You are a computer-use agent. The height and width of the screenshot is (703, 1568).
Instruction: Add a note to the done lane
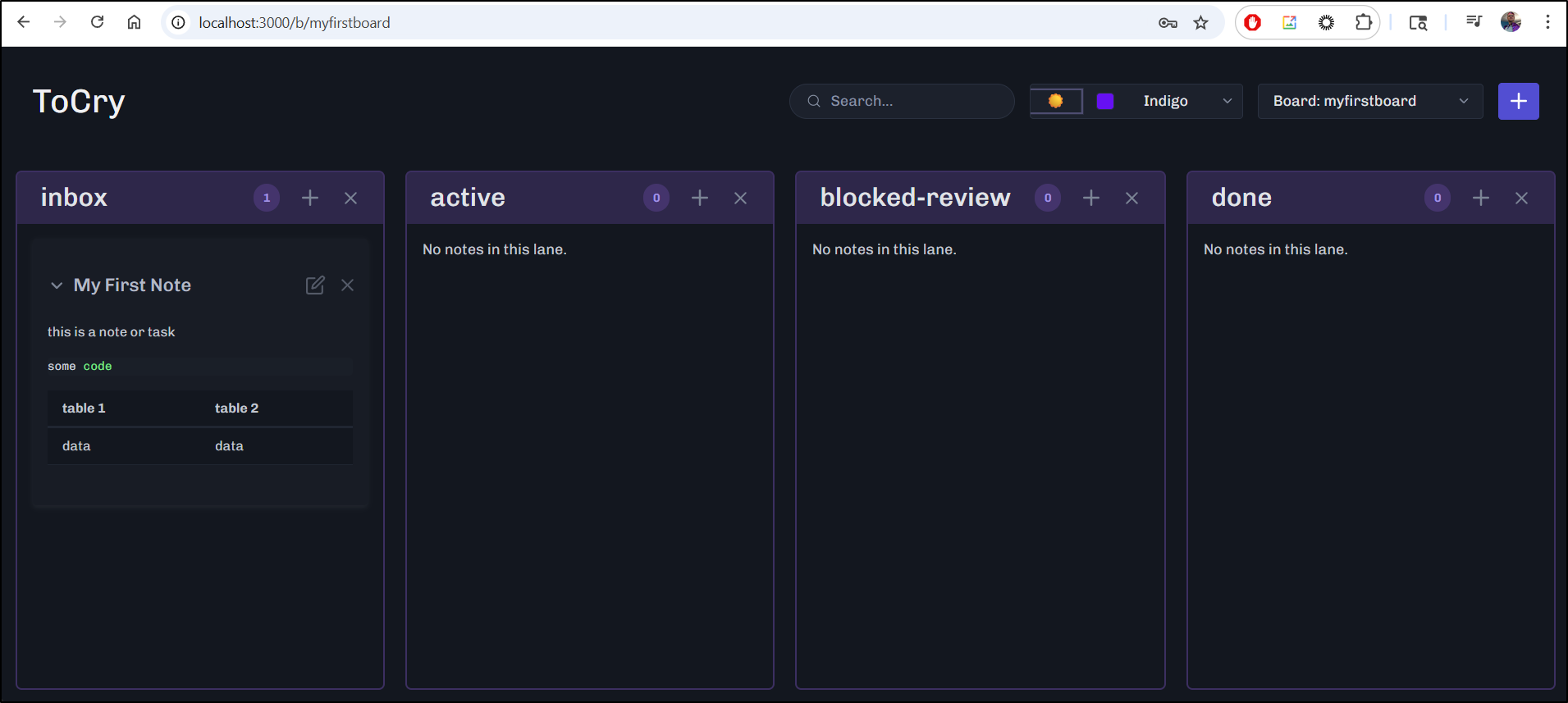pos(1481,198)
